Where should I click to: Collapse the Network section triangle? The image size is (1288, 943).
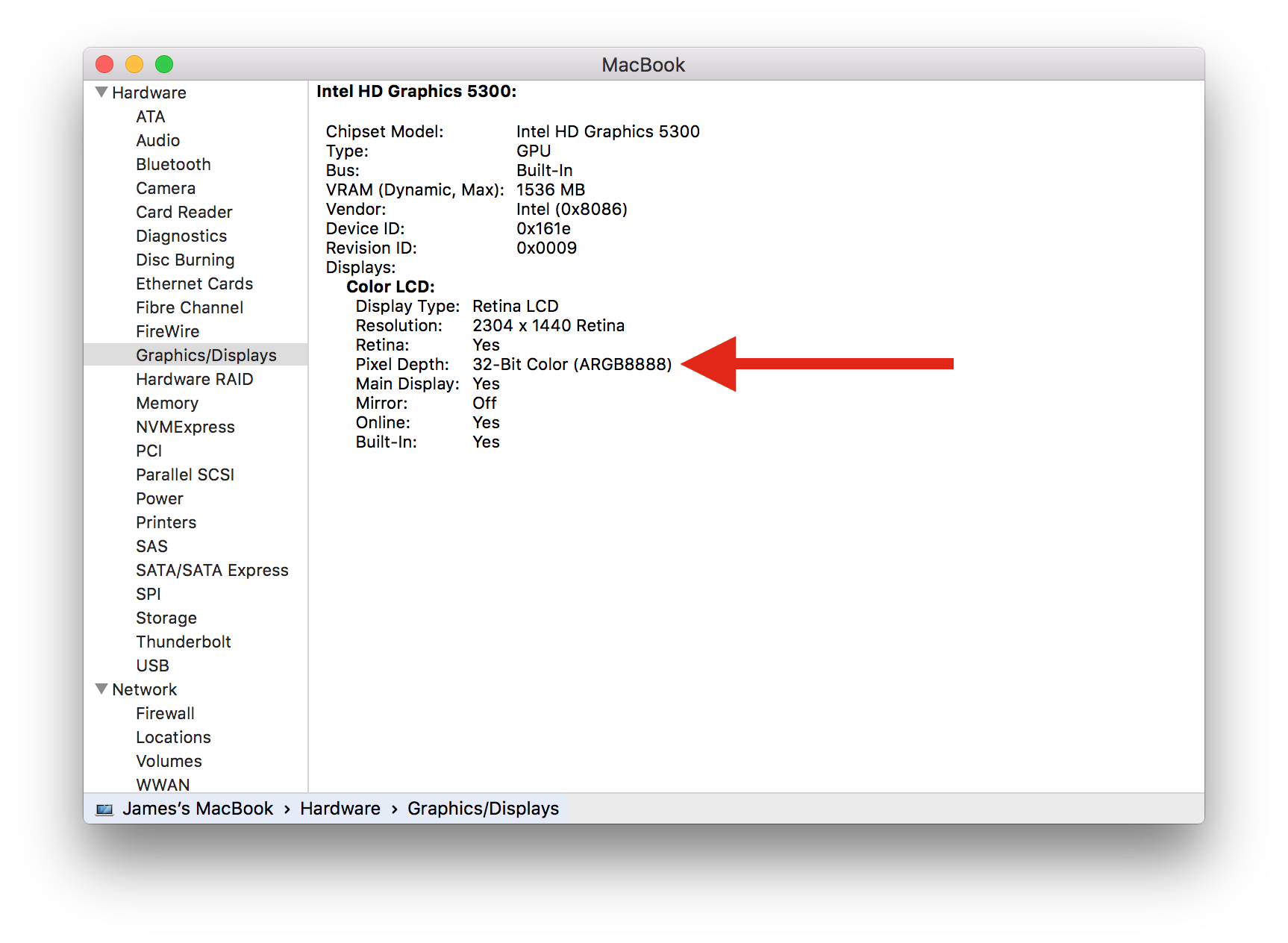click(x=101, y=689)
